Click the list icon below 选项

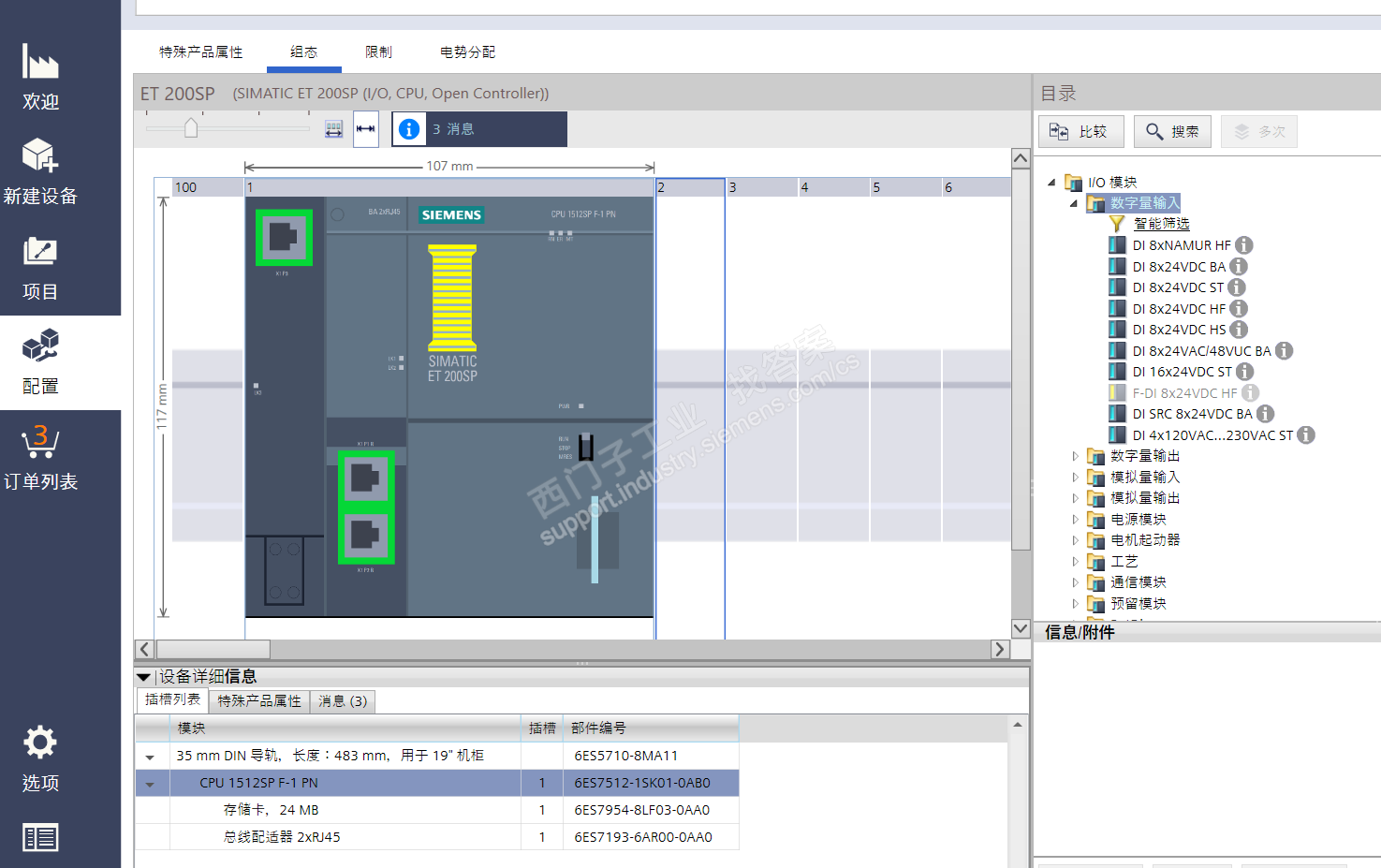point(40,838)
